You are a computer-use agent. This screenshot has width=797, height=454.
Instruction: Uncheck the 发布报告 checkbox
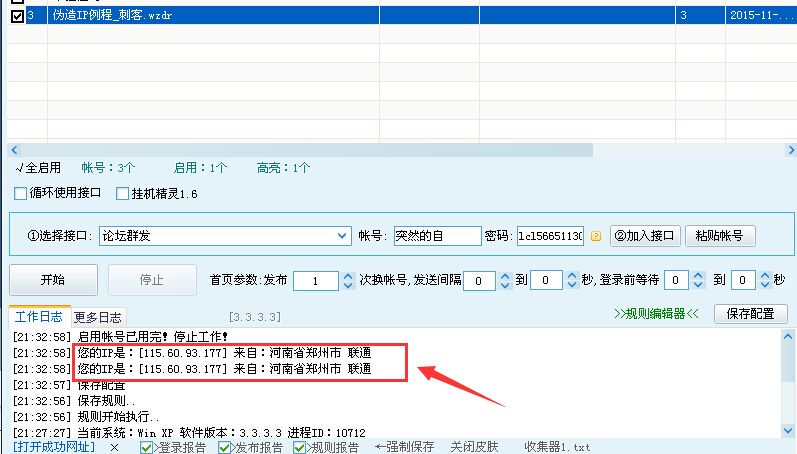(224, 447)
